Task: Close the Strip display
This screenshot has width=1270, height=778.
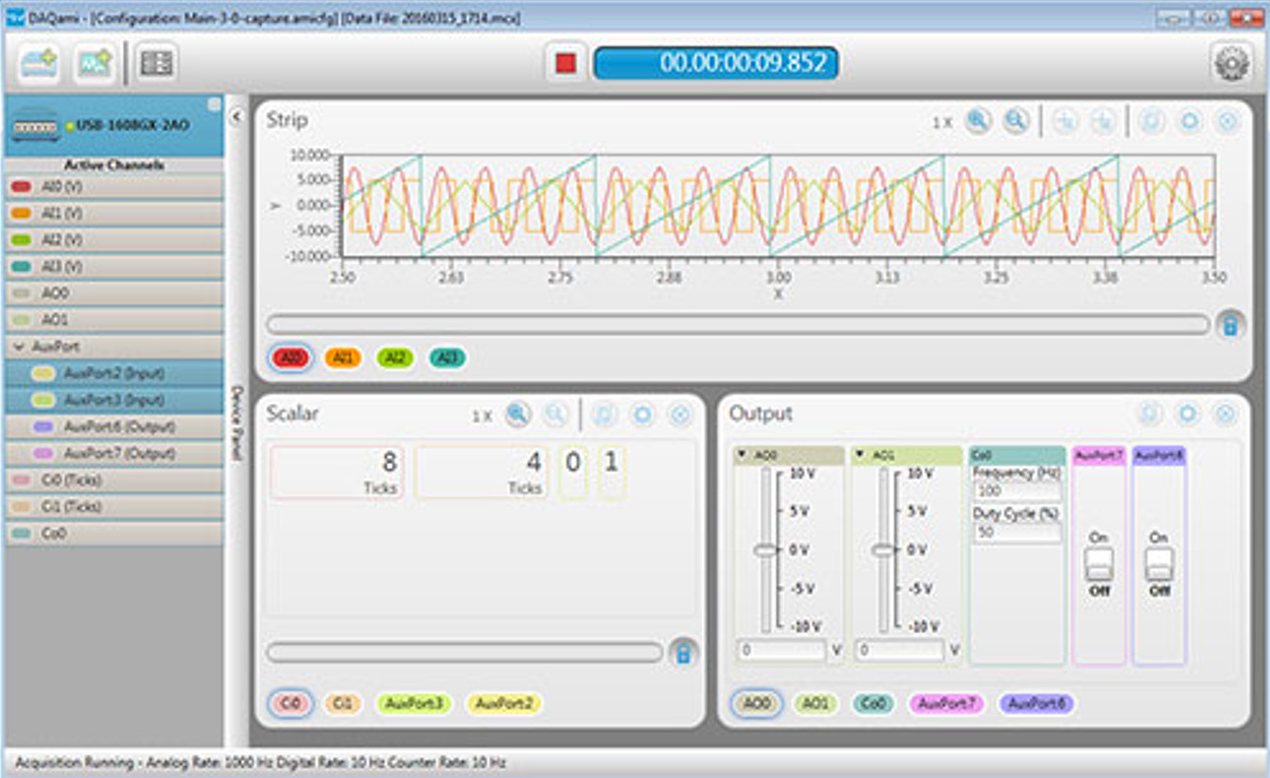Action: [x=1226, y=121]
